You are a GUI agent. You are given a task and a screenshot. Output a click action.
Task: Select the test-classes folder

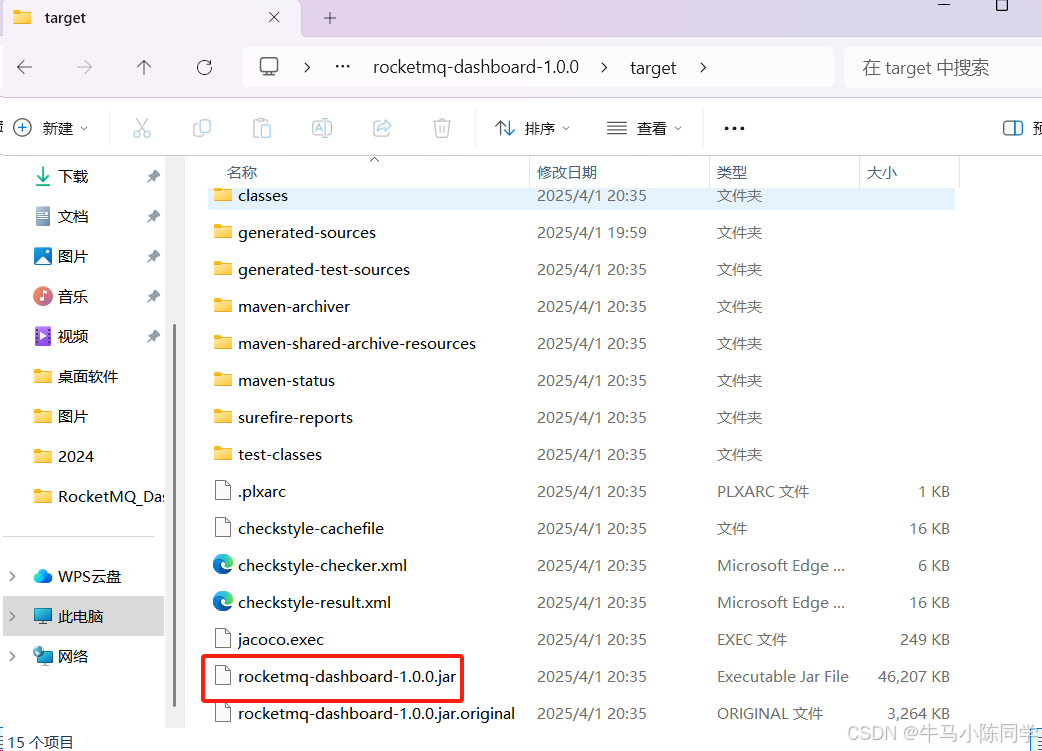coord(581,454)
